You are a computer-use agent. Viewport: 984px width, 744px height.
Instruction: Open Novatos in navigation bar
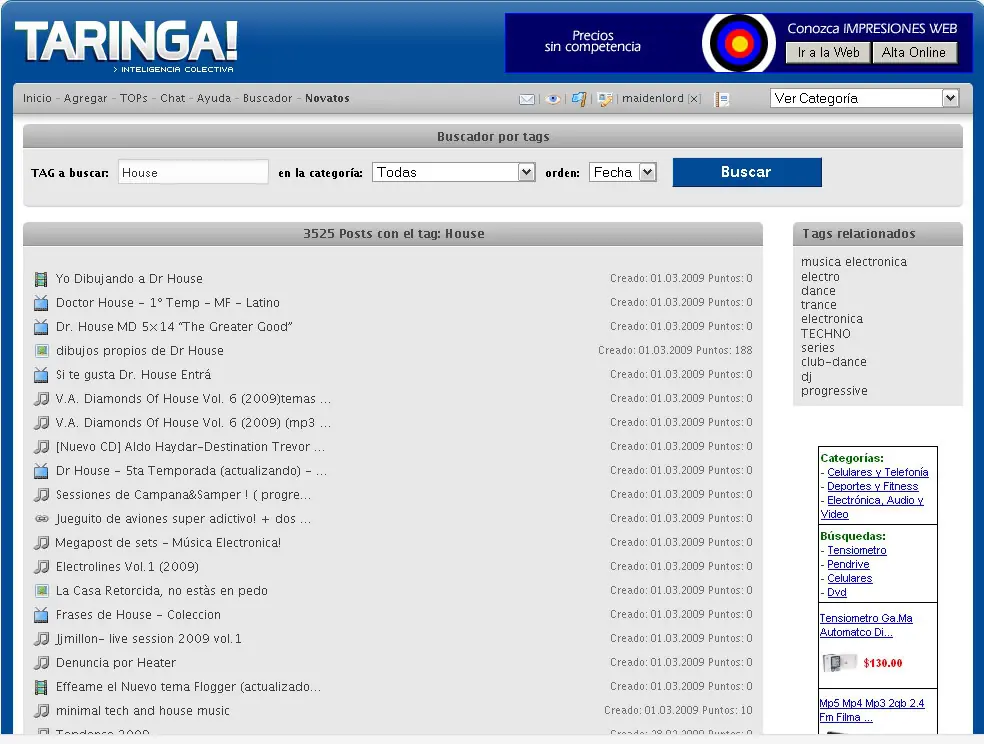point(327,98)
